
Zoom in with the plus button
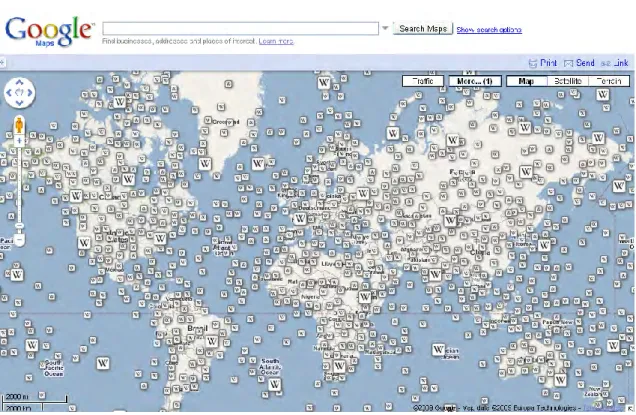click(19, 141)
